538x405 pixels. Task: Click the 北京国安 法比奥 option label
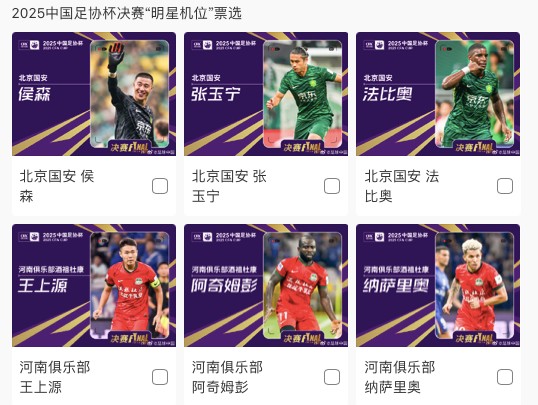click(x=401, y=186)
